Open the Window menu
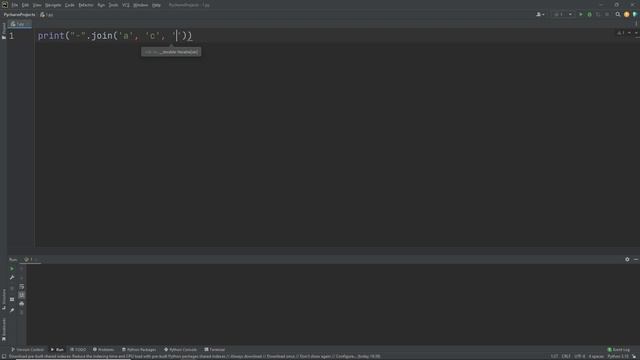Image resolution: width=640 pixels, height=360 pixels. [141, 5]
